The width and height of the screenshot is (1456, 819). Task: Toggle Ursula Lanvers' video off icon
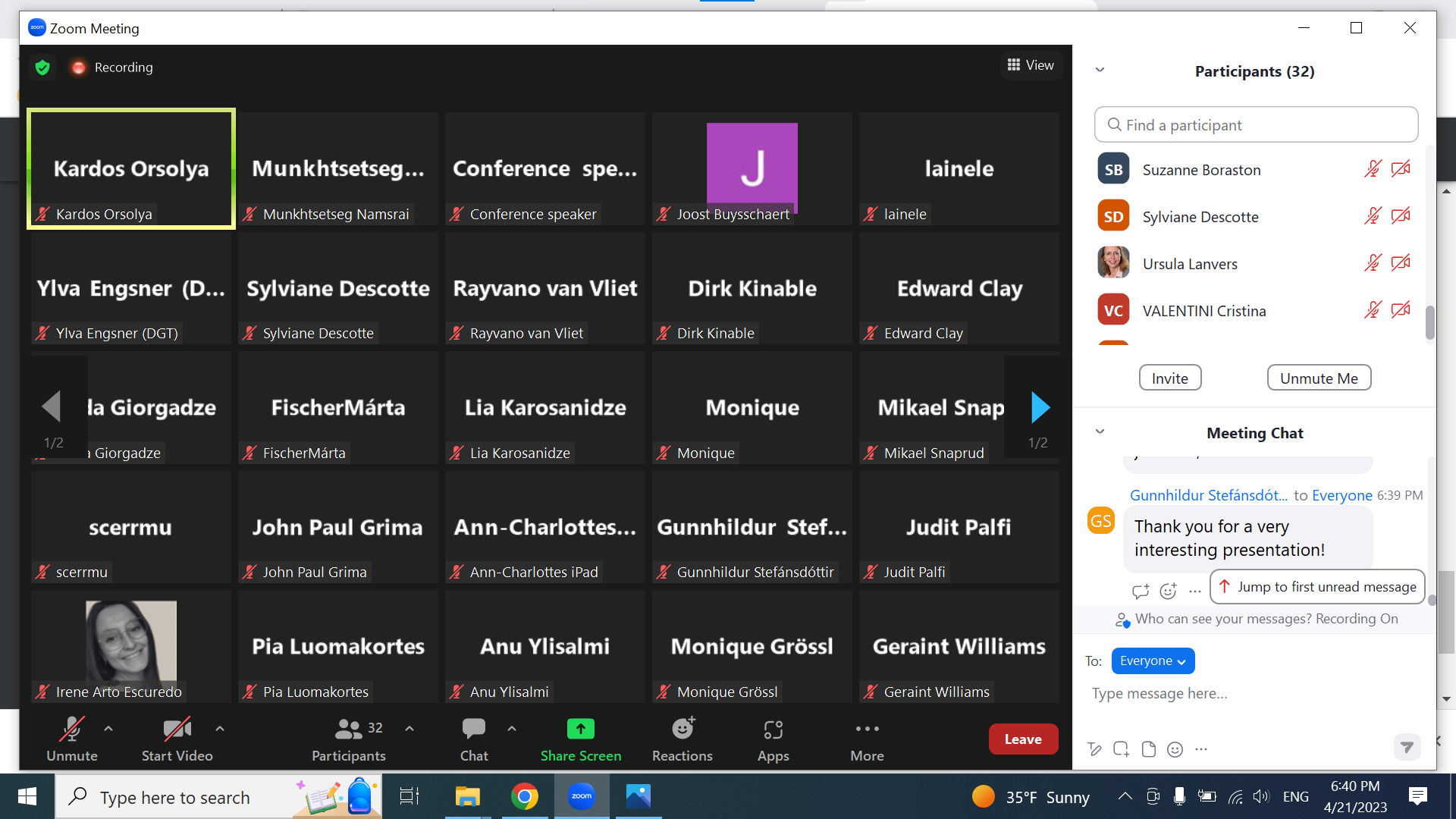click(x=1401, y=263)
